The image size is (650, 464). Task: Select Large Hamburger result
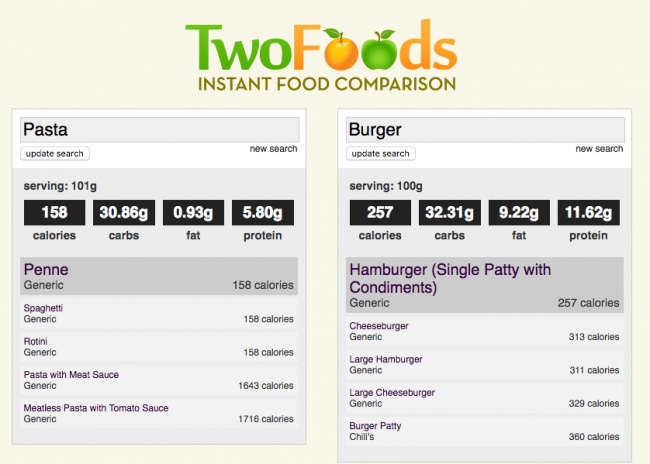tap(386, 359)
